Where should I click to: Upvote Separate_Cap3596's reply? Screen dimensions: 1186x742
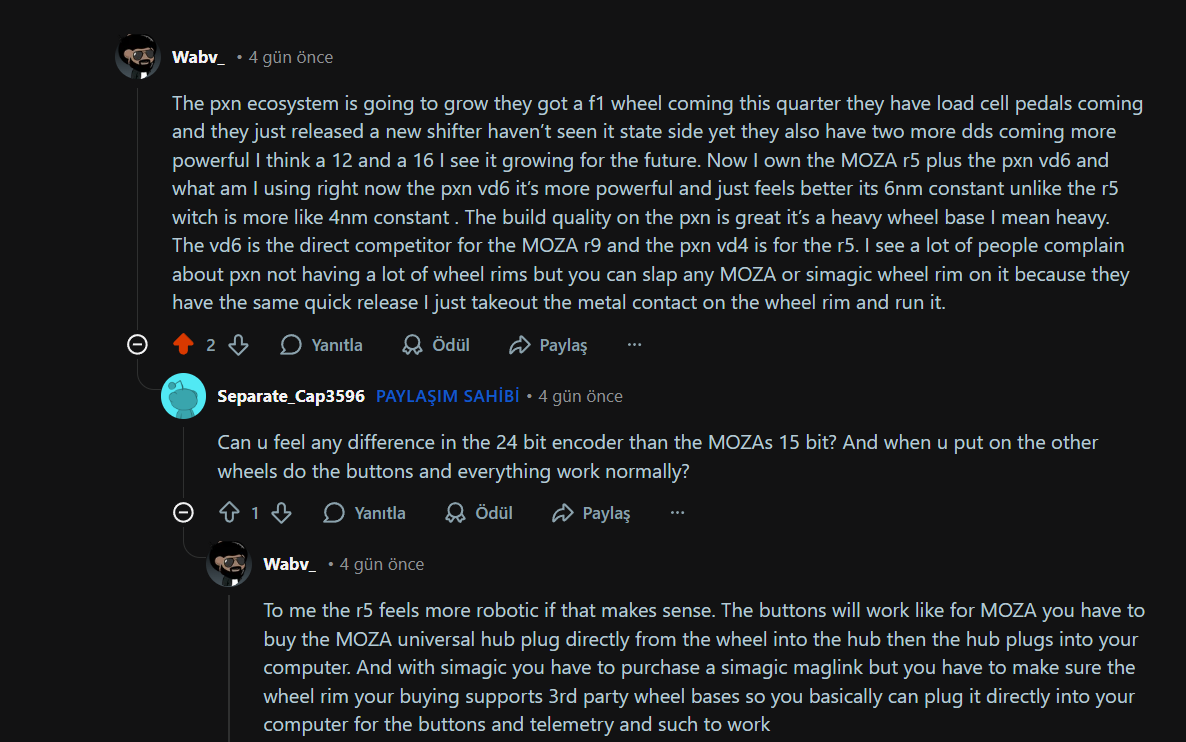[x=229, y=513]
